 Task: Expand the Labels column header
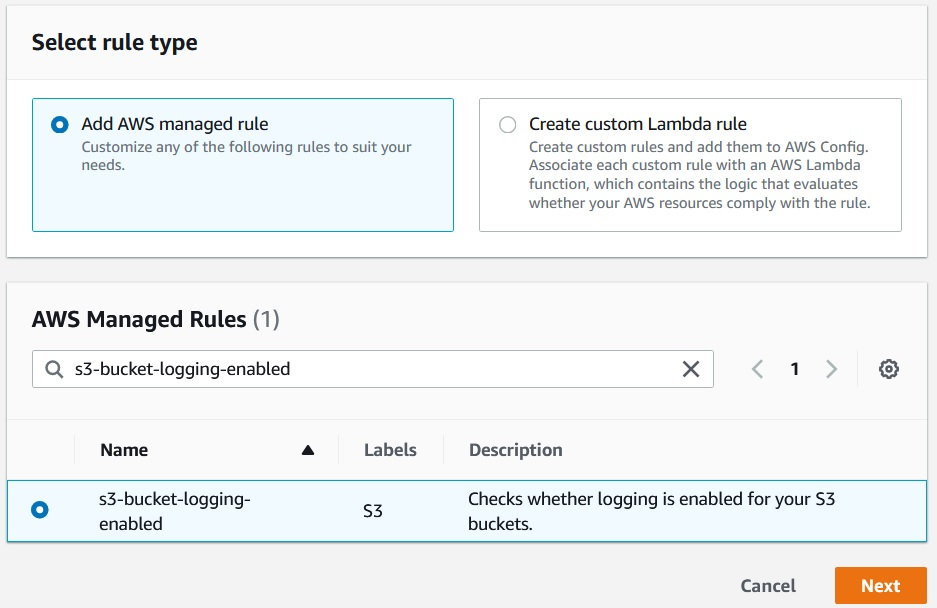tap(390, 450)
